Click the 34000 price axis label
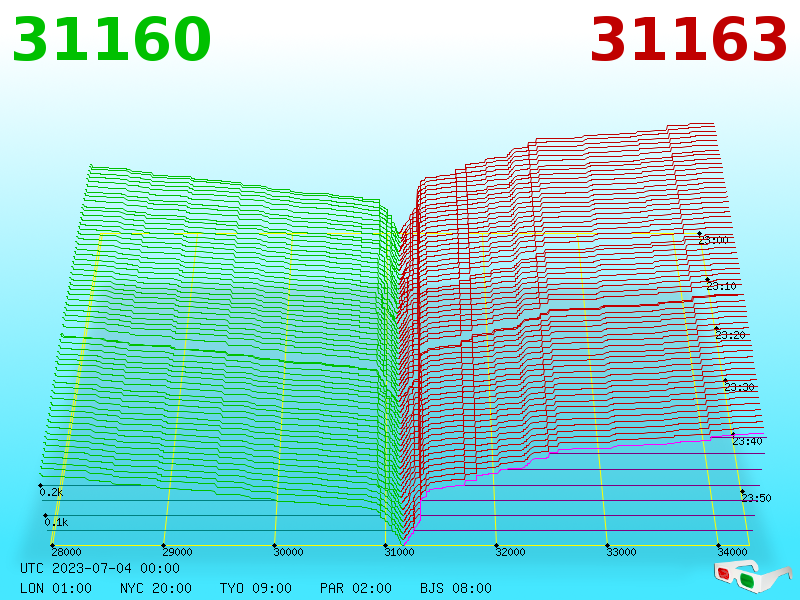This screenshot has height=600, width=800. tap(732, 552)
